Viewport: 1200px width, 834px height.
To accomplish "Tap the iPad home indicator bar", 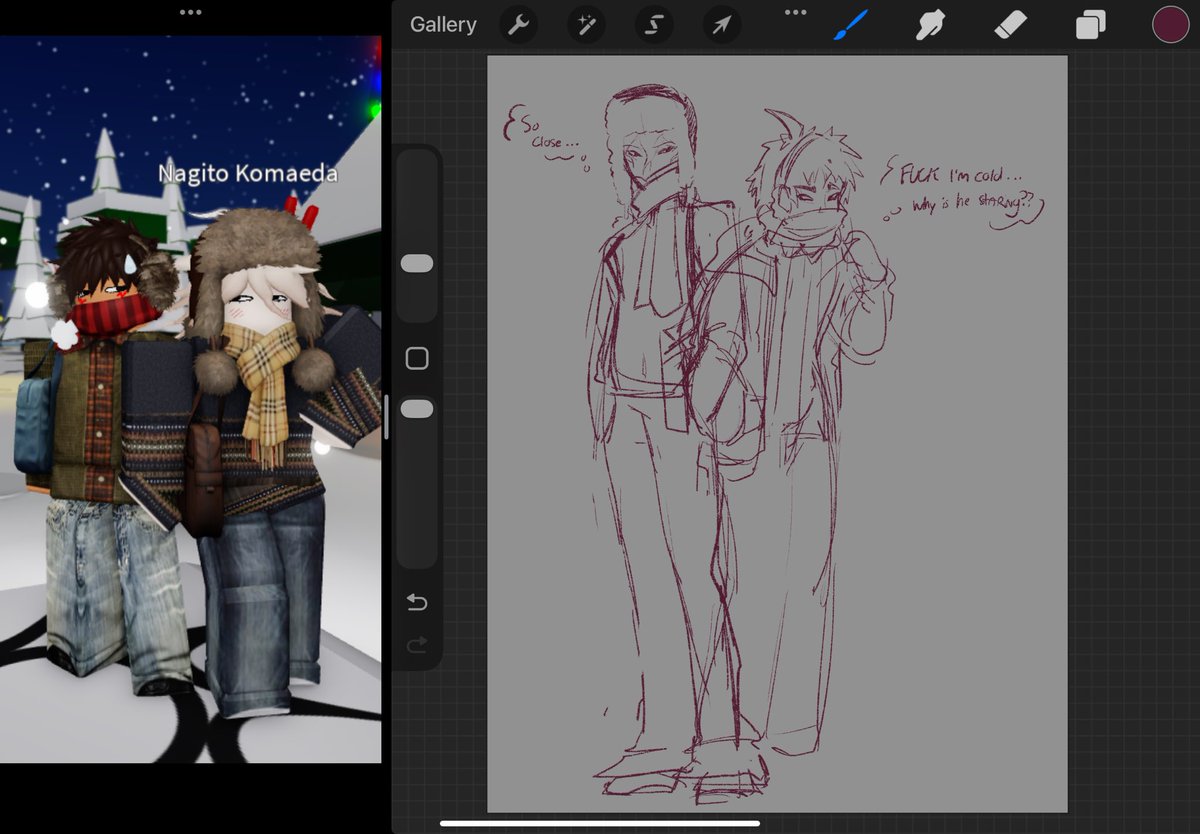I will coord(600,824).
